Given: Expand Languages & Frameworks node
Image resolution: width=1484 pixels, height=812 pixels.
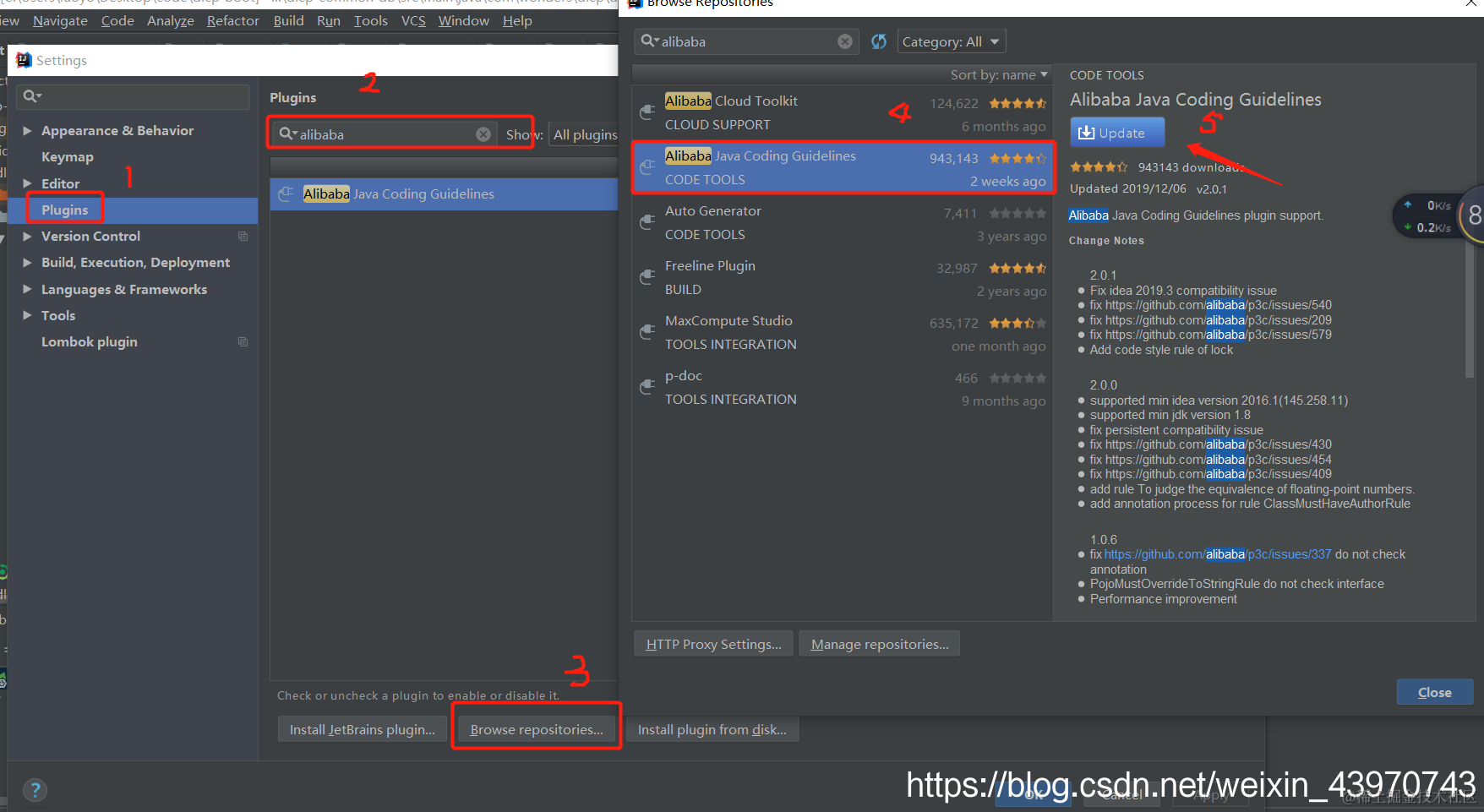Looking at the screenshot, I should (x=27, y=289).
